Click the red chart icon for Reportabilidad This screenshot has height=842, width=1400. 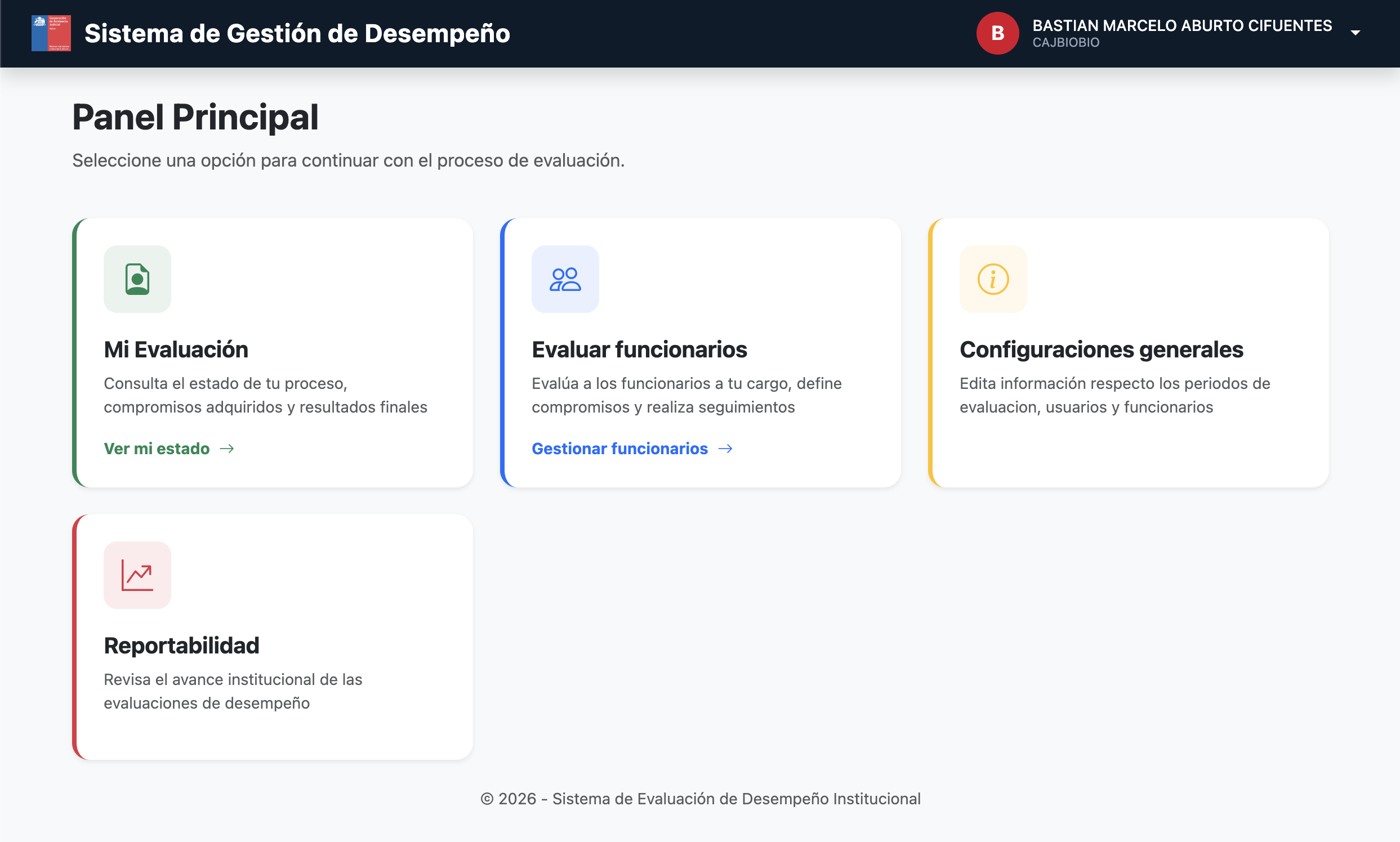137,575
